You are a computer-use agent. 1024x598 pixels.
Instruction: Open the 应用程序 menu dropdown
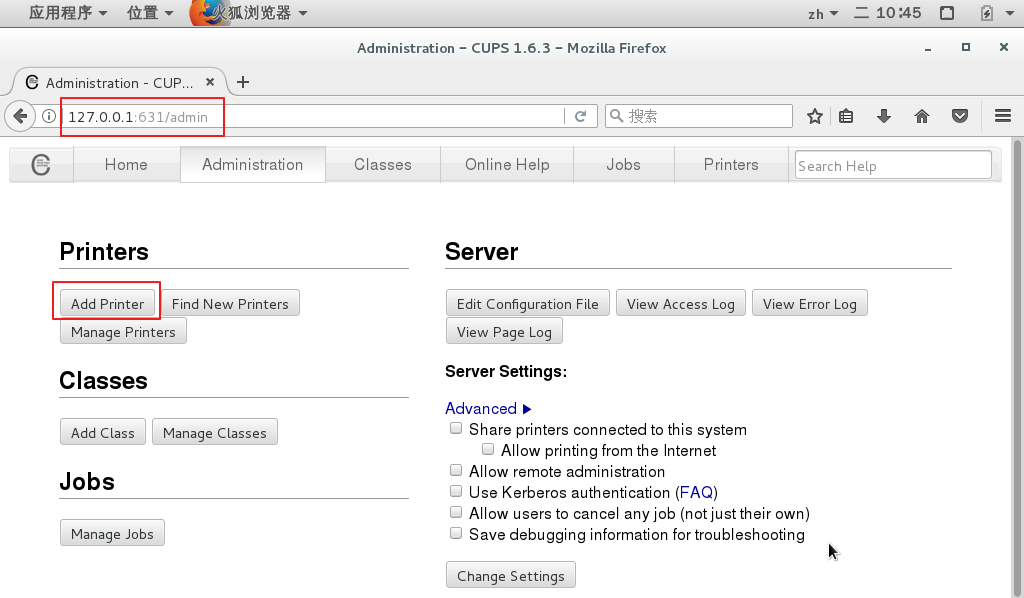(x=68, y=13)
